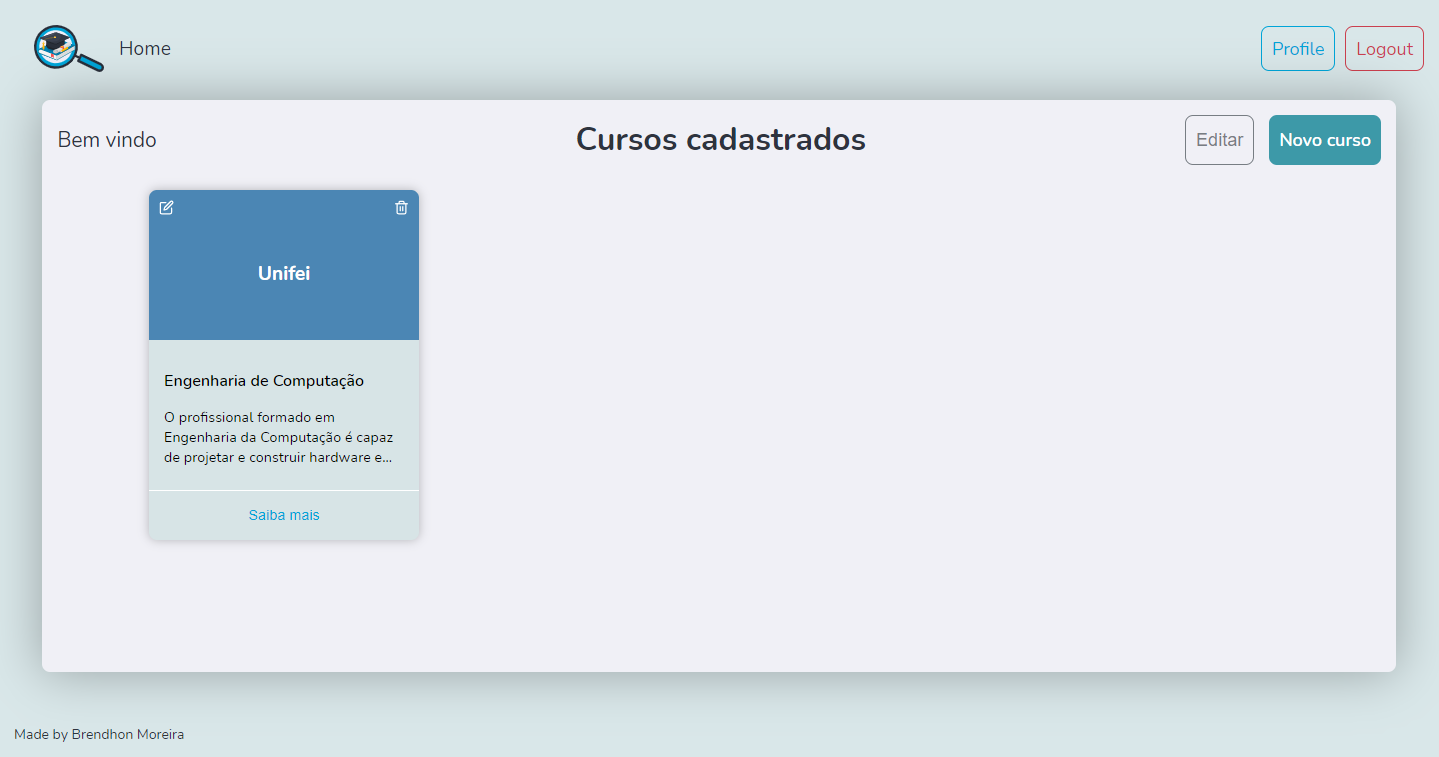Log out with the Logout button

[x=1384, y=48]
